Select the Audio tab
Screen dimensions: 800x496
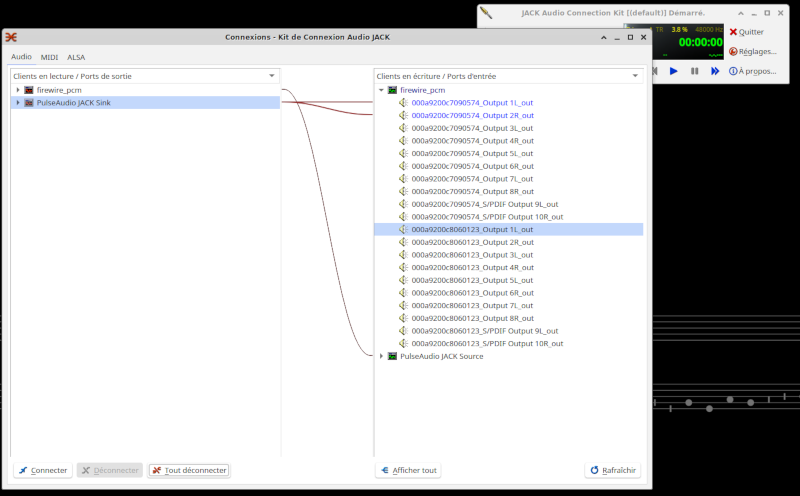tap(21, 57)
